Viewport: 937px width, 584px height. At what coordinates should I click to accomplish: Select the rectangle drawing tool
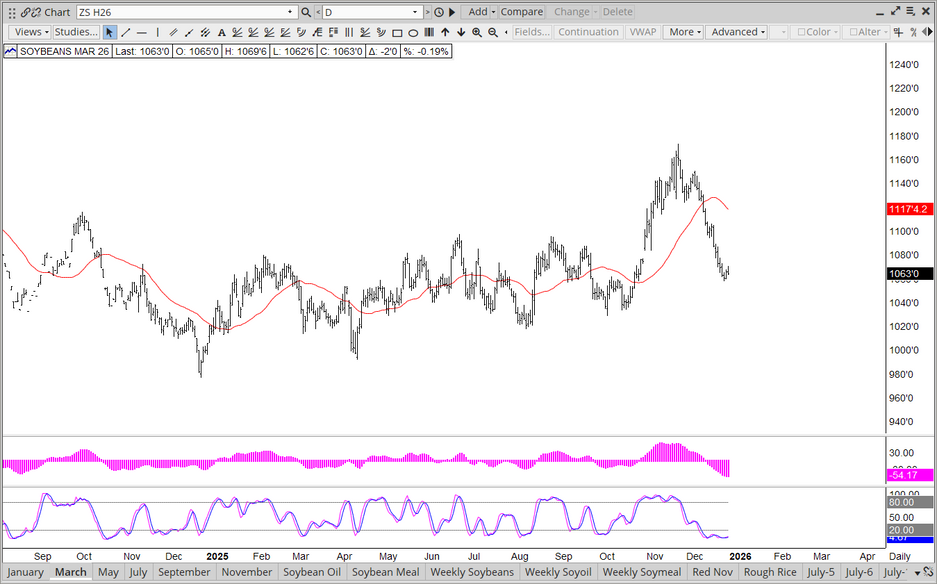[397, 32]
